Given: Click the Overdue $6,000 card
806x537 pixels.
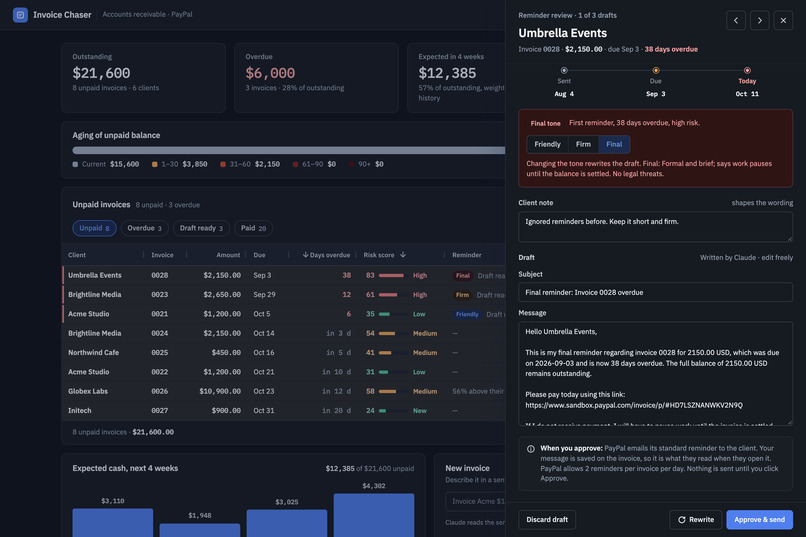Looking at the screenshot, I should (316, 78).
